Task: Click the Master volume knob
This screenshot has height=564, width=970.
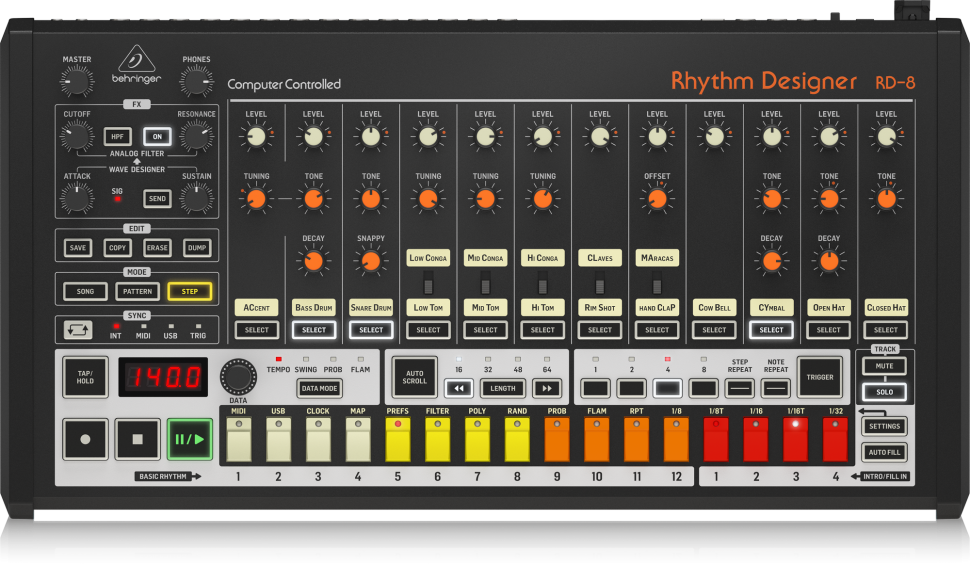Action: tap(77, 82)
